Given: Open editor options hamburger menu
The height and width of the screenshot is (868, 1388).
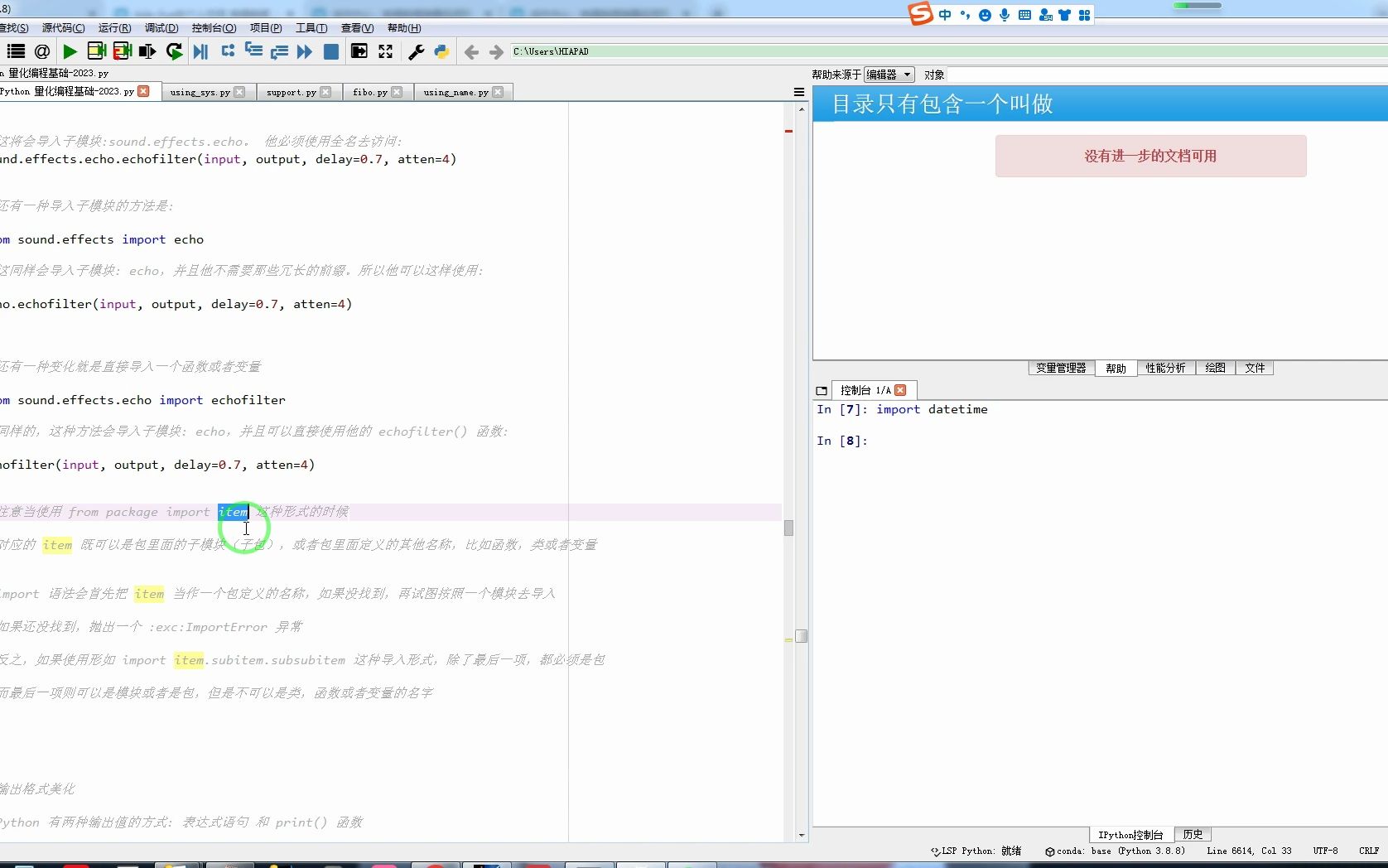Looking at the screenshot, I should [799, 92].
